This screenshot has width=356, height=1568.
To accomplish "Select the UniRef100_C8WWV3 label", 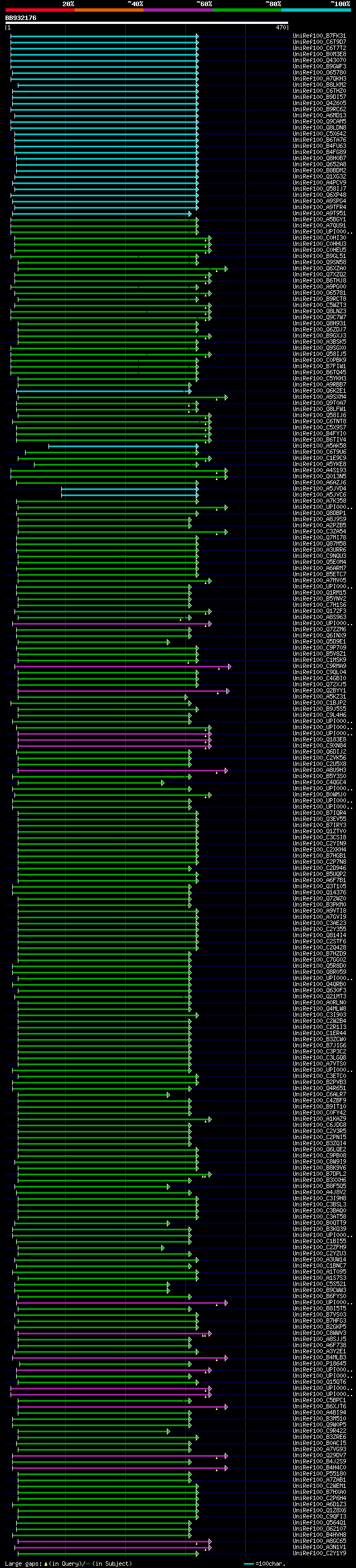I will (319, 1332).
